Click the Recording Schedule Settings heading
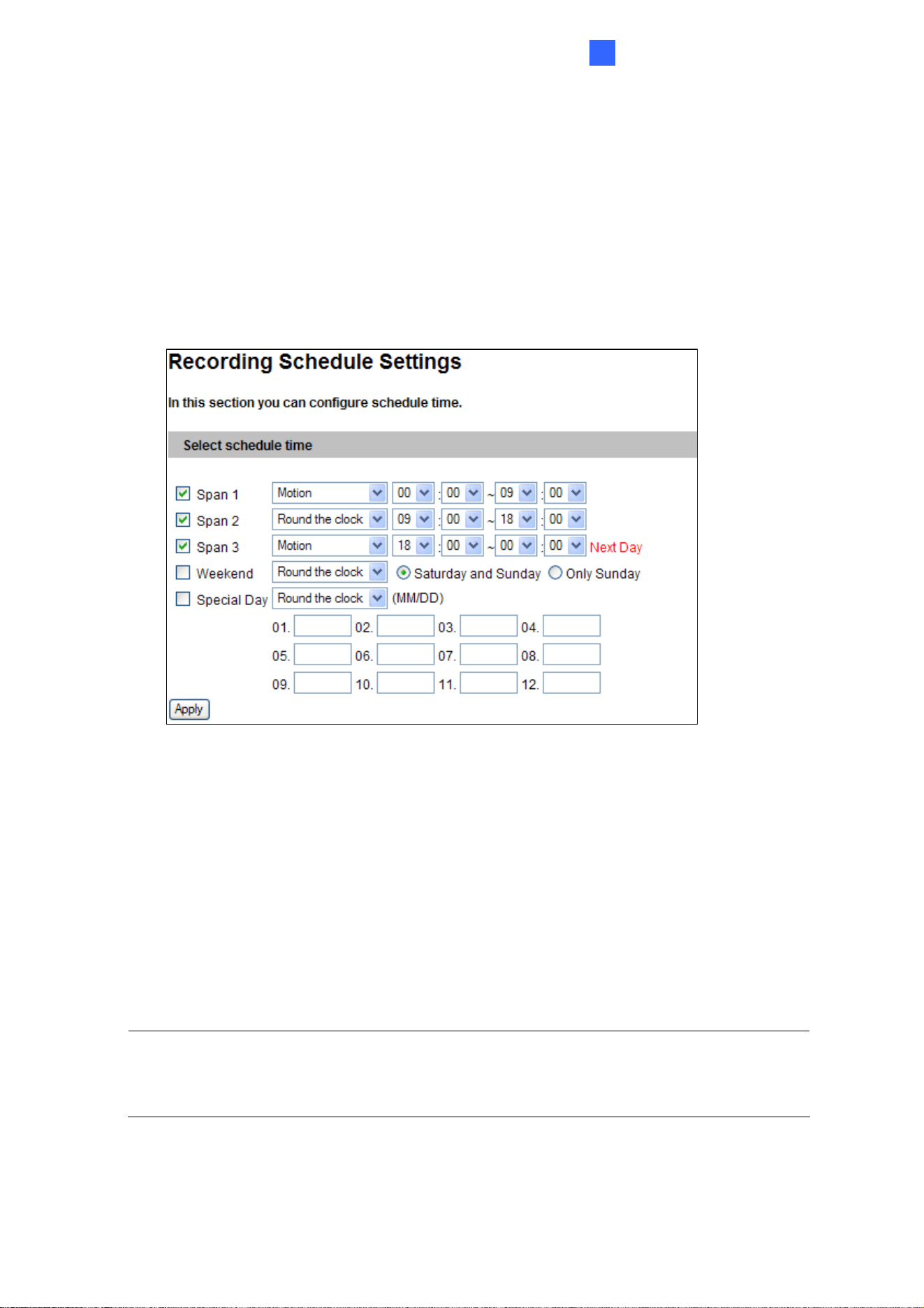Image resolution: width=924 pixels, height=1308 pixels. coord(315,362)
